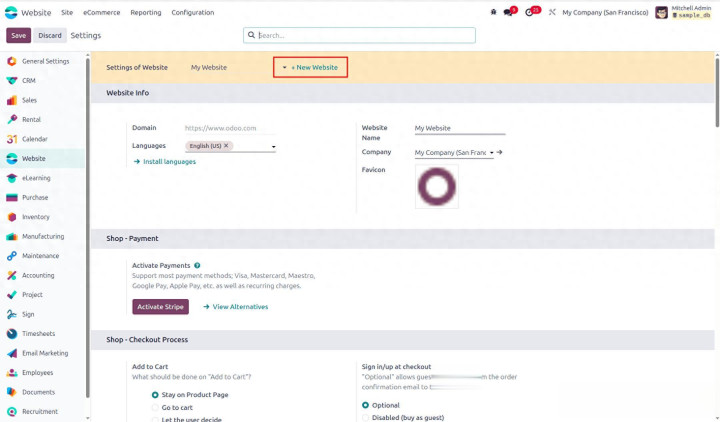The image size is (720, 422).
Task: Open the My Company (San Francisco) switcher
Action: (605, 12)
